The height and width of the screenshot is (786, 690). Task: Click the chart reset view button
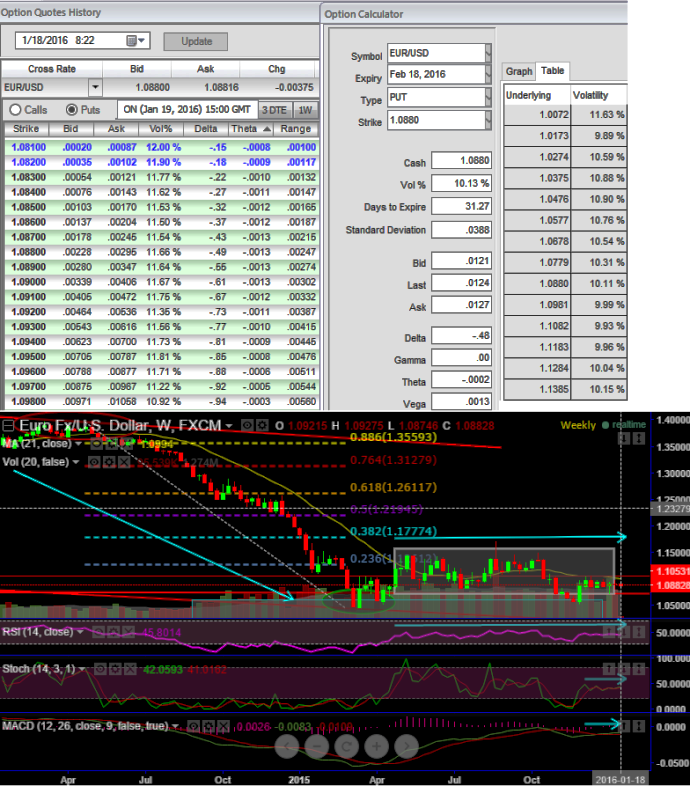pos(346,746)
